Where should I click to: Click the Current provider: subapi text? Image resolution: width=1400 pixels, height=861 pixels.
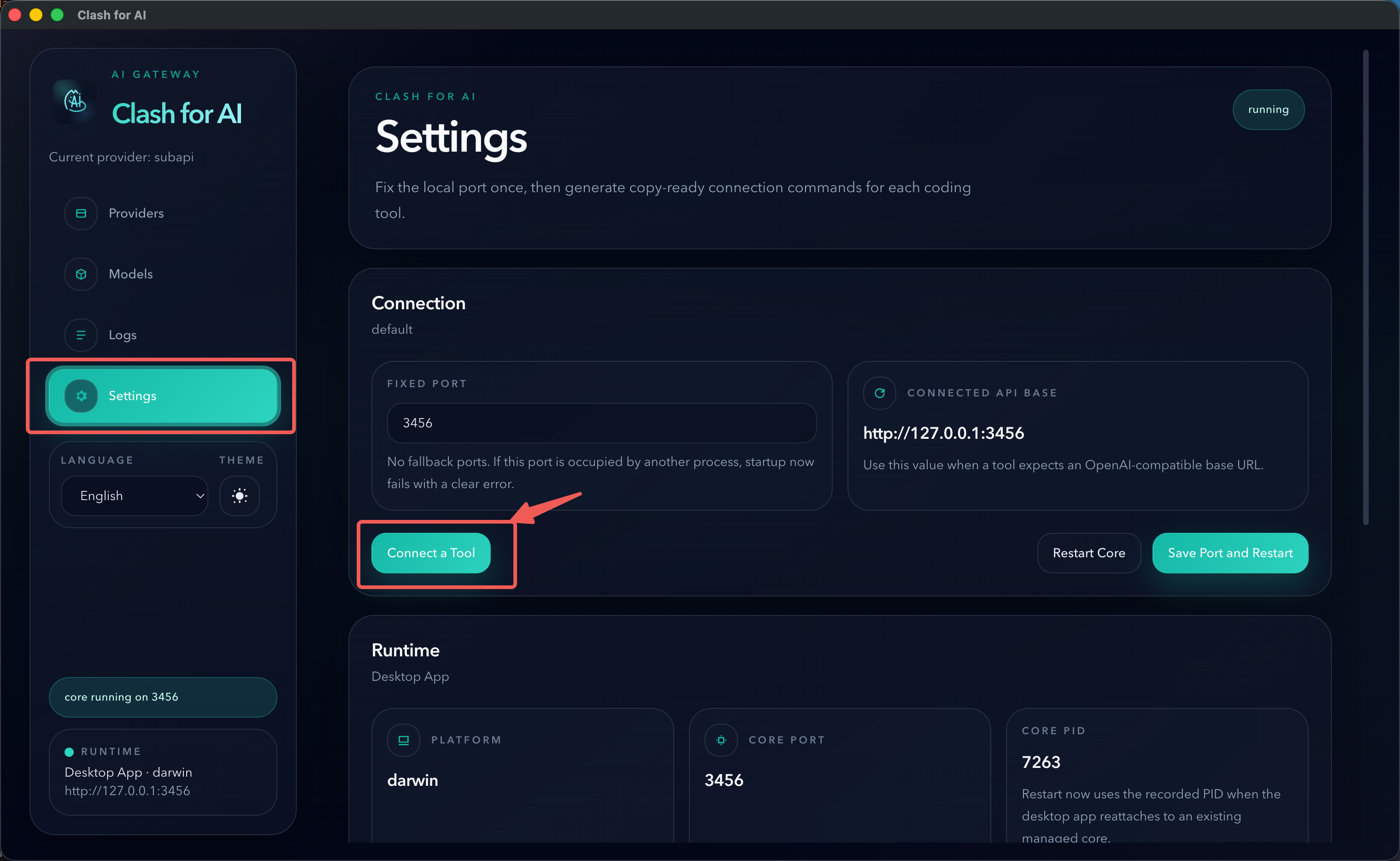point(121,157)
